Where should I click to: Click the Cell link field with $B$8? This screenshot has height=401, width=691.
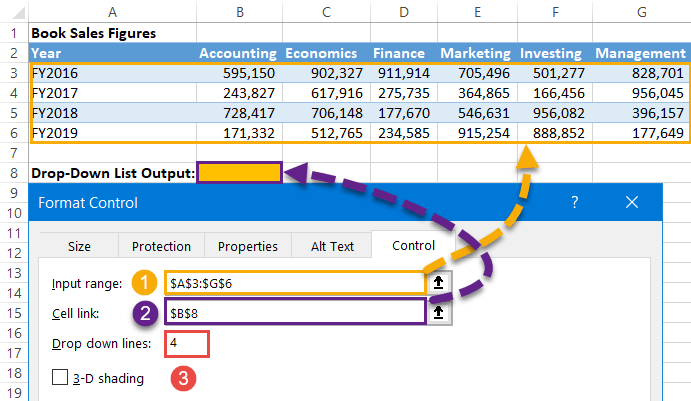pyautogui.click(x=294, y=313)
